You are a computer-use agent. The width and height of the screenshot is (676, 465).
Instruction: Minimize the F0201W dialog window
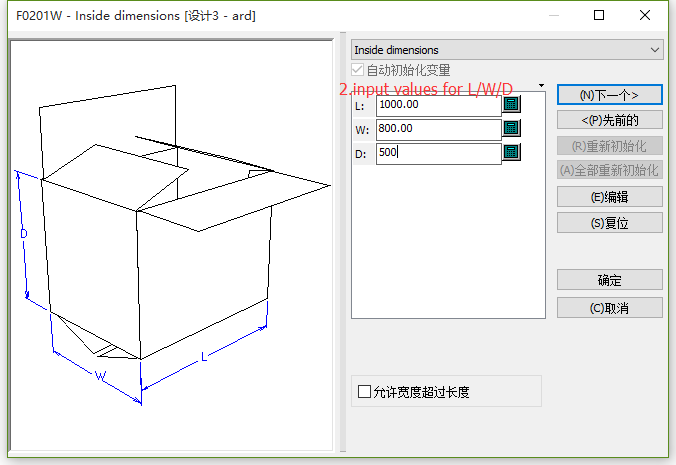553,15
